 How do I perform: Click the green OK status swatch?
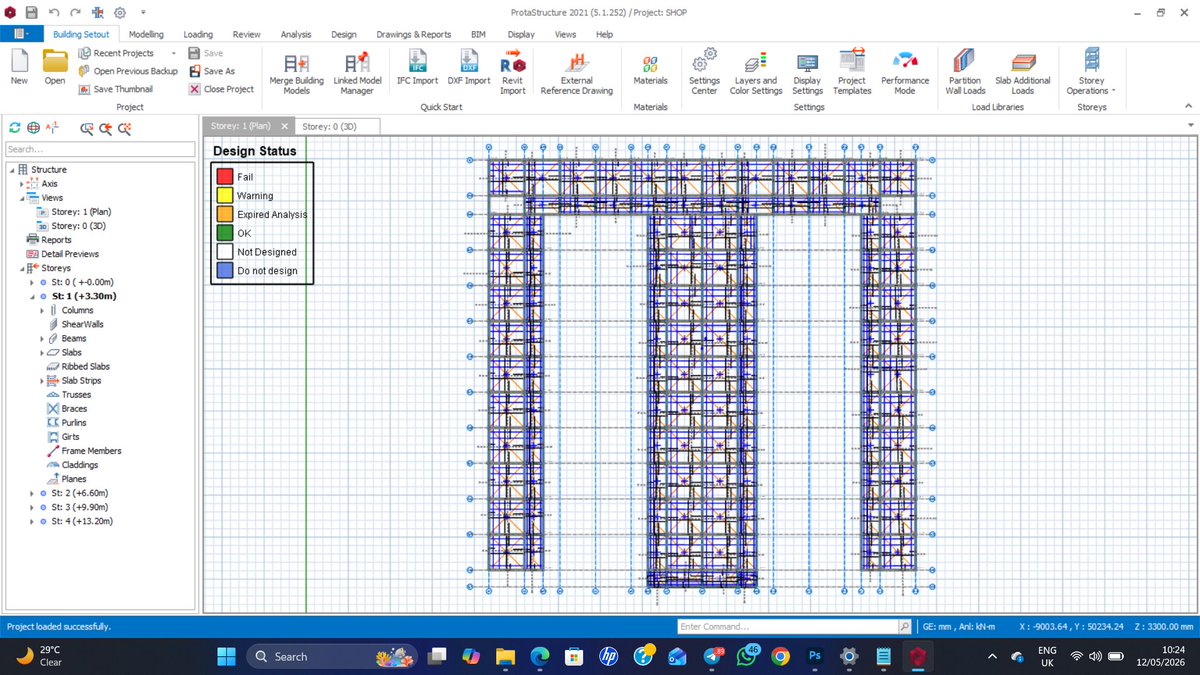click(x=224, y=233)
